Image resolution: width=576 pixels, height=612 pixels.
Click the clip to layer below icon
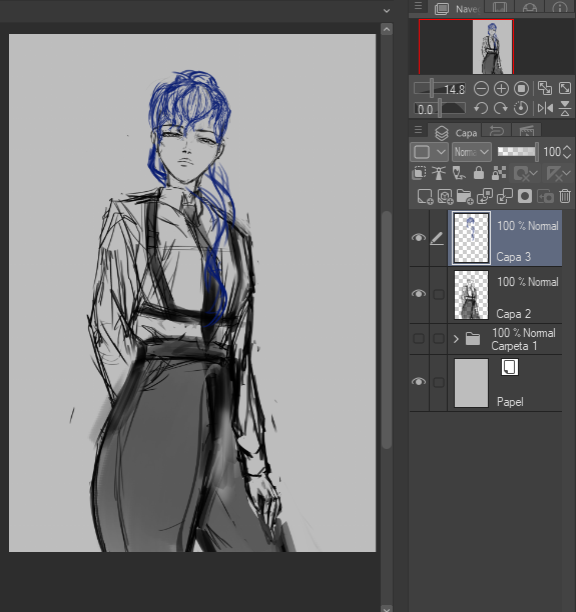(x=419, y=173)
